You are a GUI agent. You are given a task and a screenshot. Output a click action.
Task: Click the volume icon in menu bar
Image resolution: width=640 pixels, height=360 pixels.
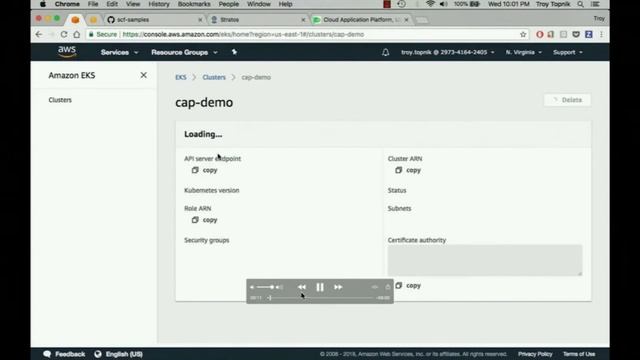pos(444,4)
